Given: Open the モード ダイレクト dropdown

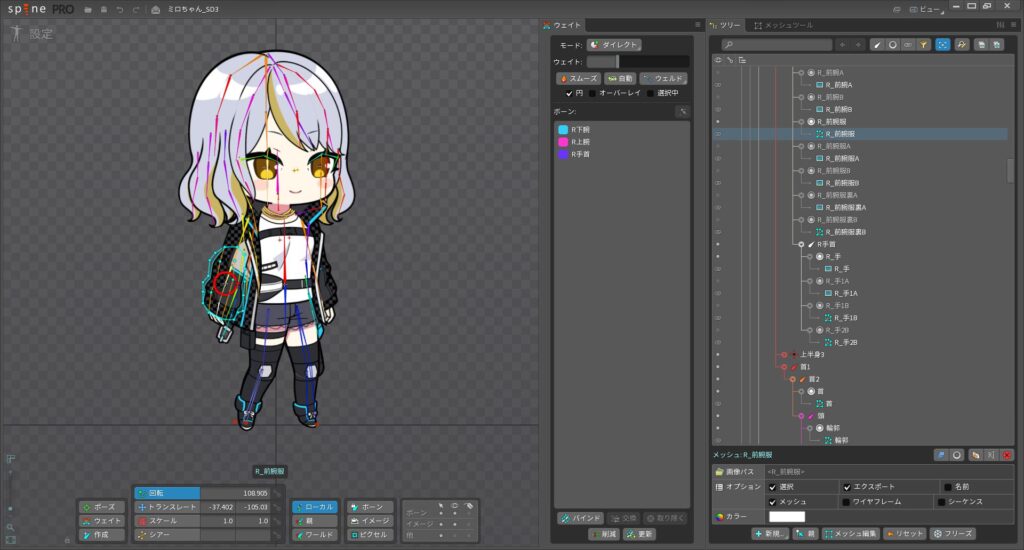Looking at the screenshot, I should click(x=614, y=44).
